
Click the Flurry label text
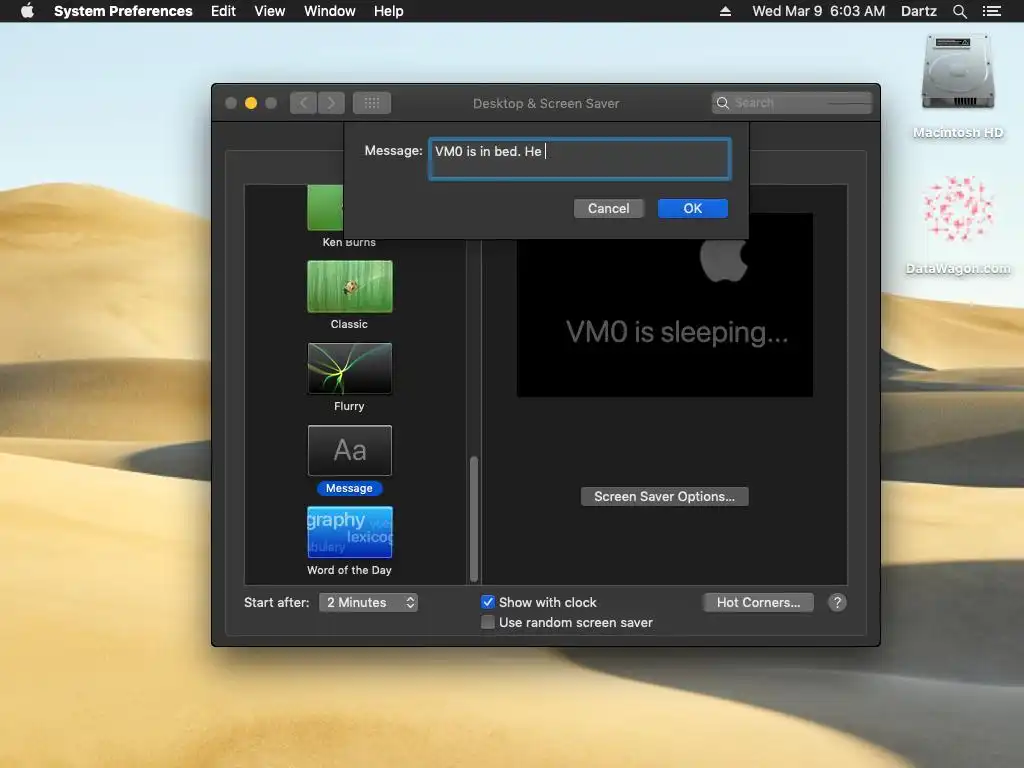pos(349,406)
